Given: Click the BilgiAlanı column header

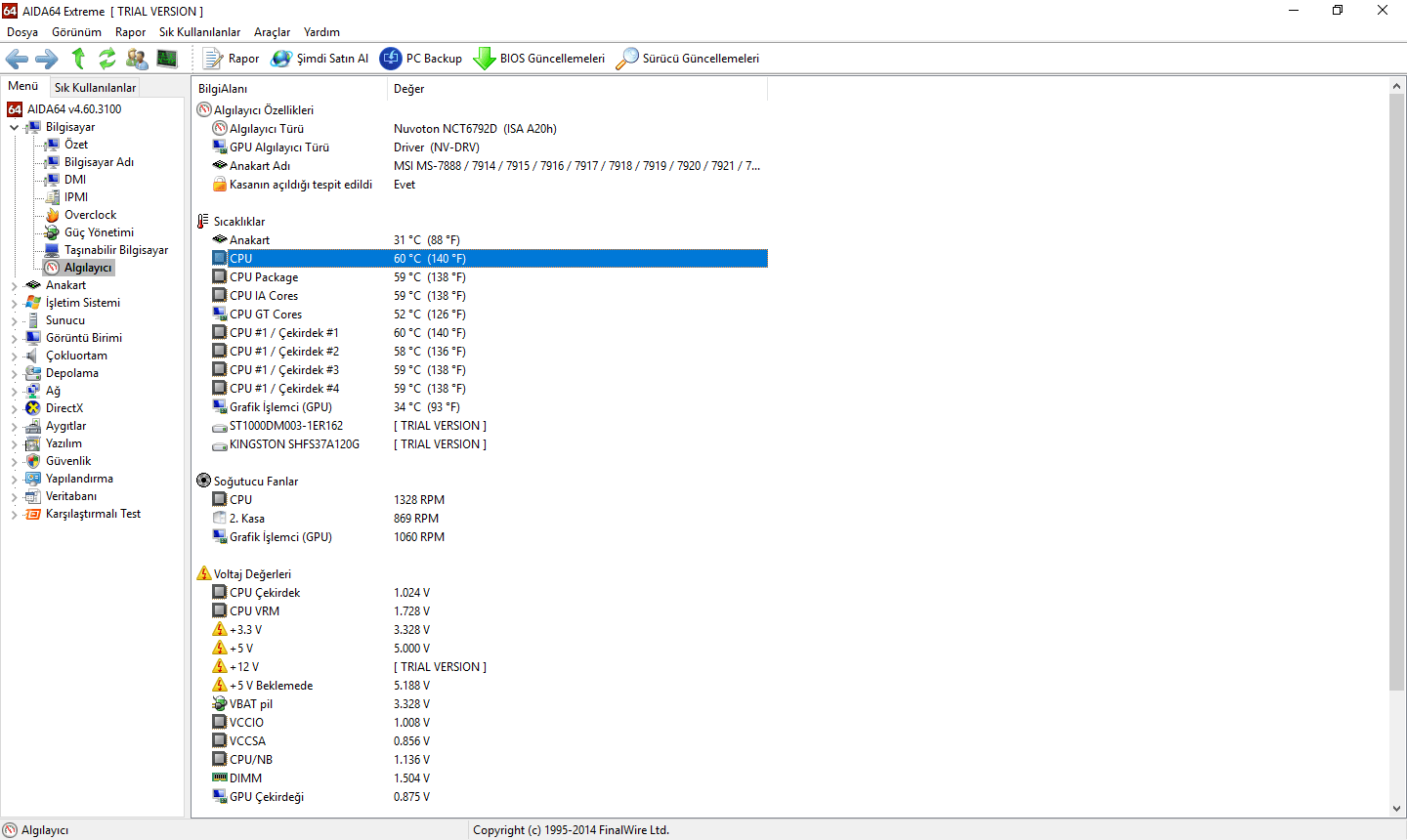Looking at the screenshot, I should pyautogui.click(x=290, y=89).
